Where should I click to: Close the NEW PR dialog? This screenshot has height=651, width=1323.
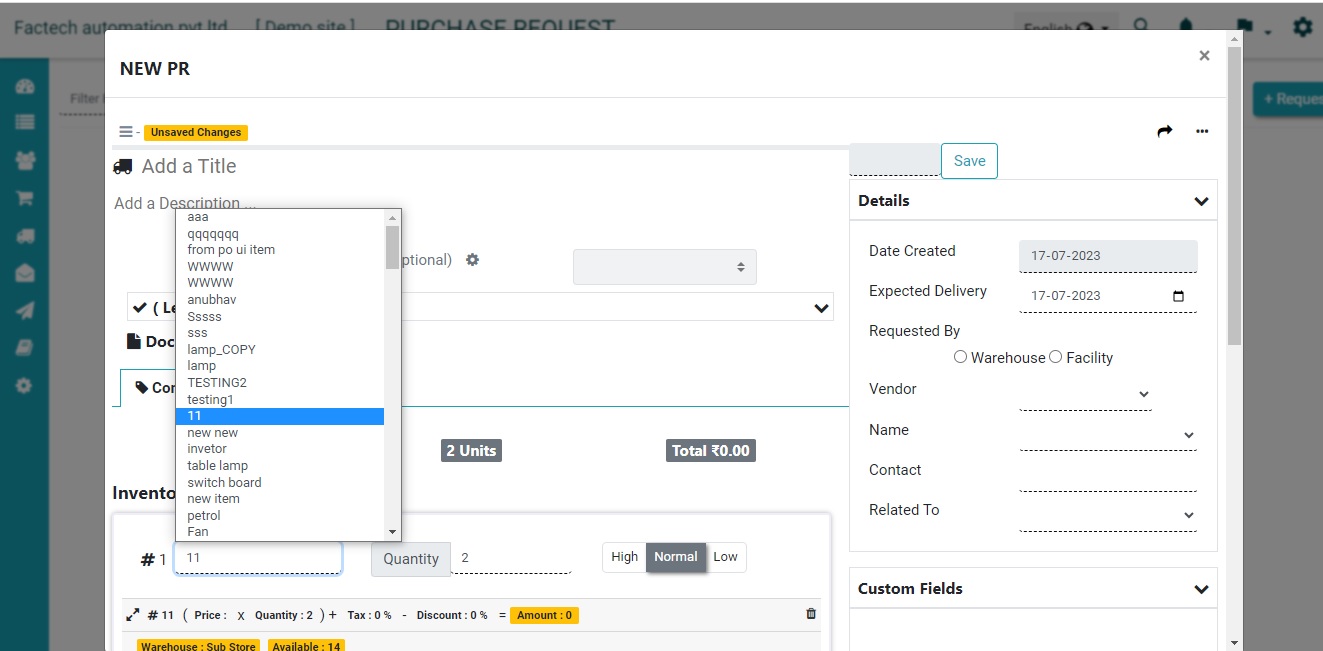pos(1204,56)
